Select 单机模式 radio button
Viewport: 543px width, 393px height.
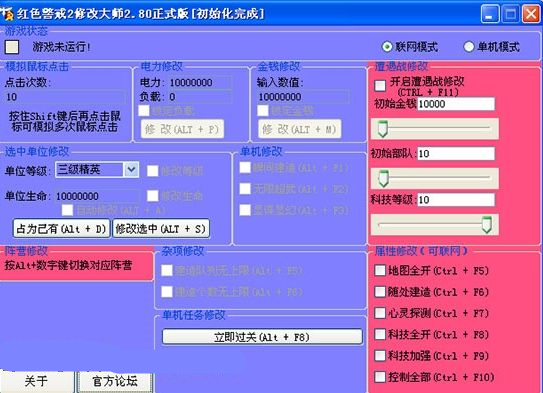468,46
